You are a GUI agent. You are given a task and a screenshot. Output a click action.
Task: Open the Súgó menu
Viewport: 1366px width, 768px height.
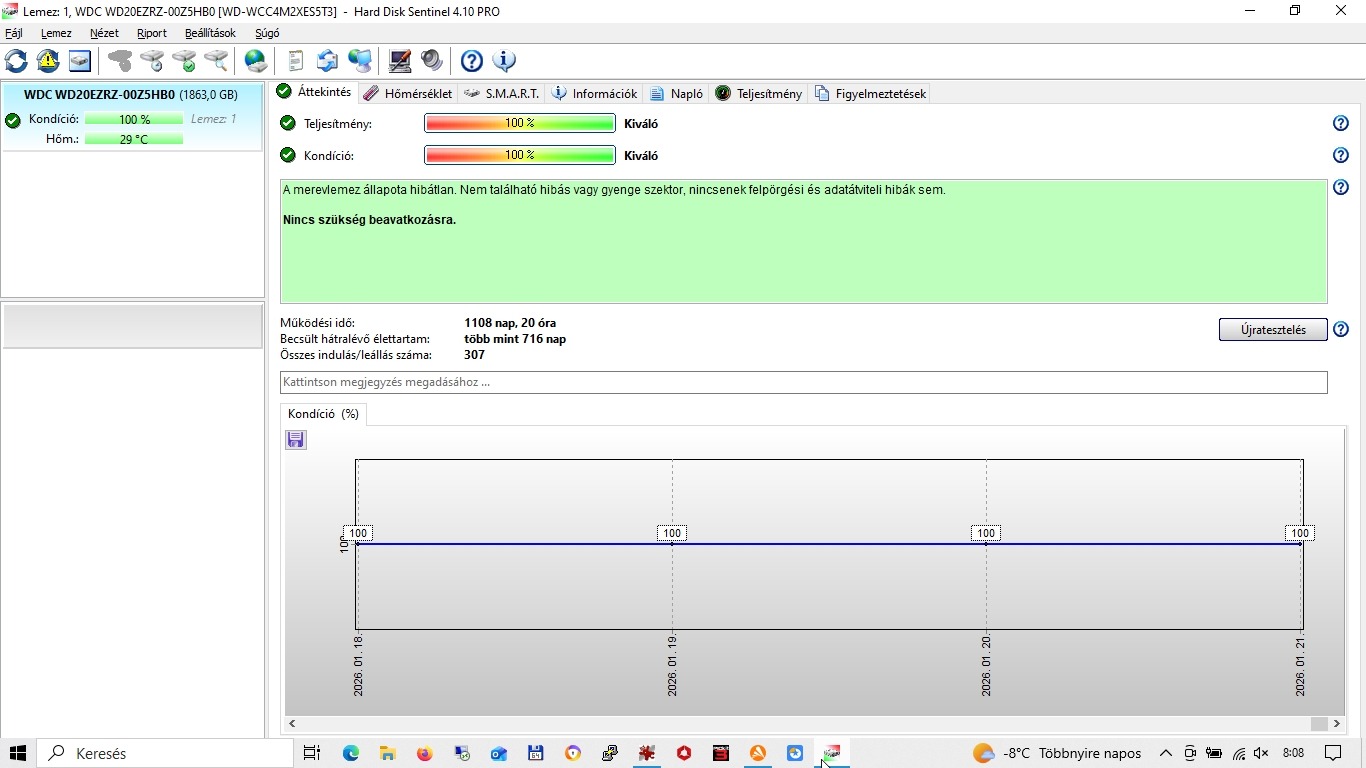[267, 33]
